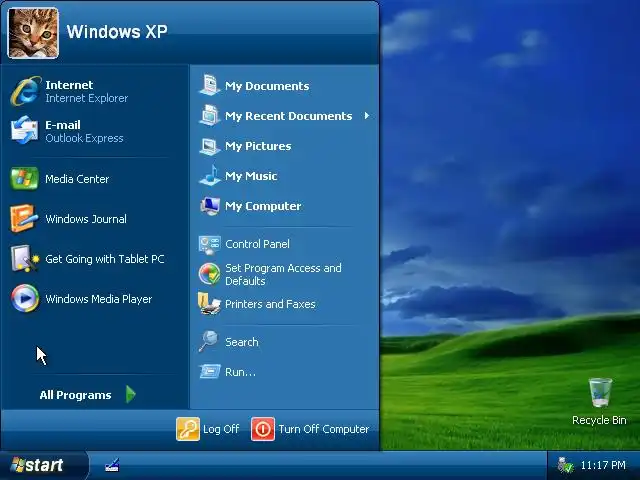The height and width of the screenshot is (480, 640).
Task: Expand All Programs with the green arrow
Action: click(x=131, y=394)
